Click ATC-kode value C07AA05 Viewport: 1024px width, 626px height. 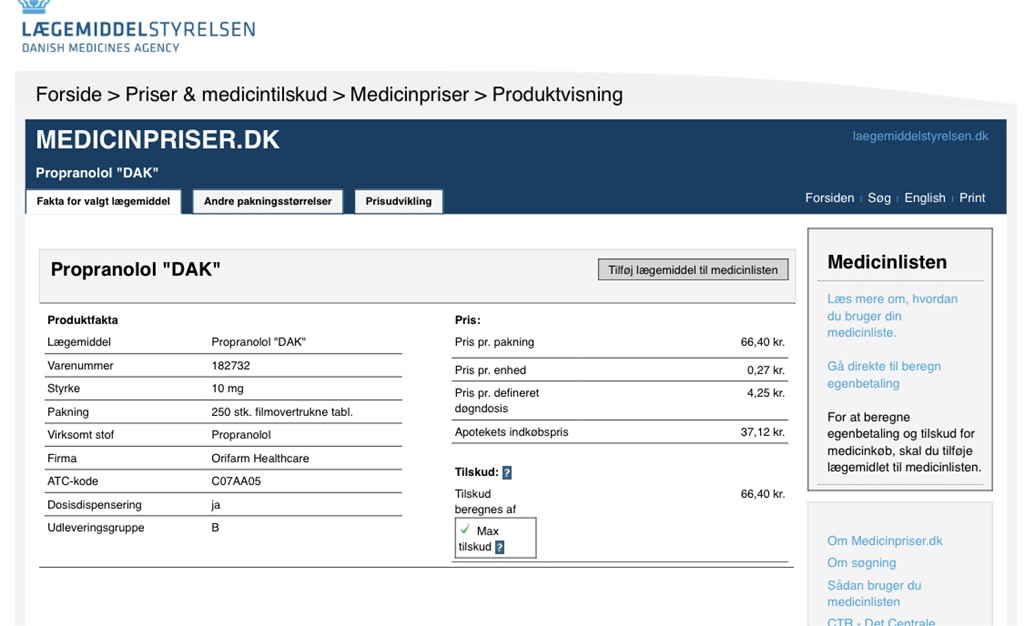tap(236, 481)
